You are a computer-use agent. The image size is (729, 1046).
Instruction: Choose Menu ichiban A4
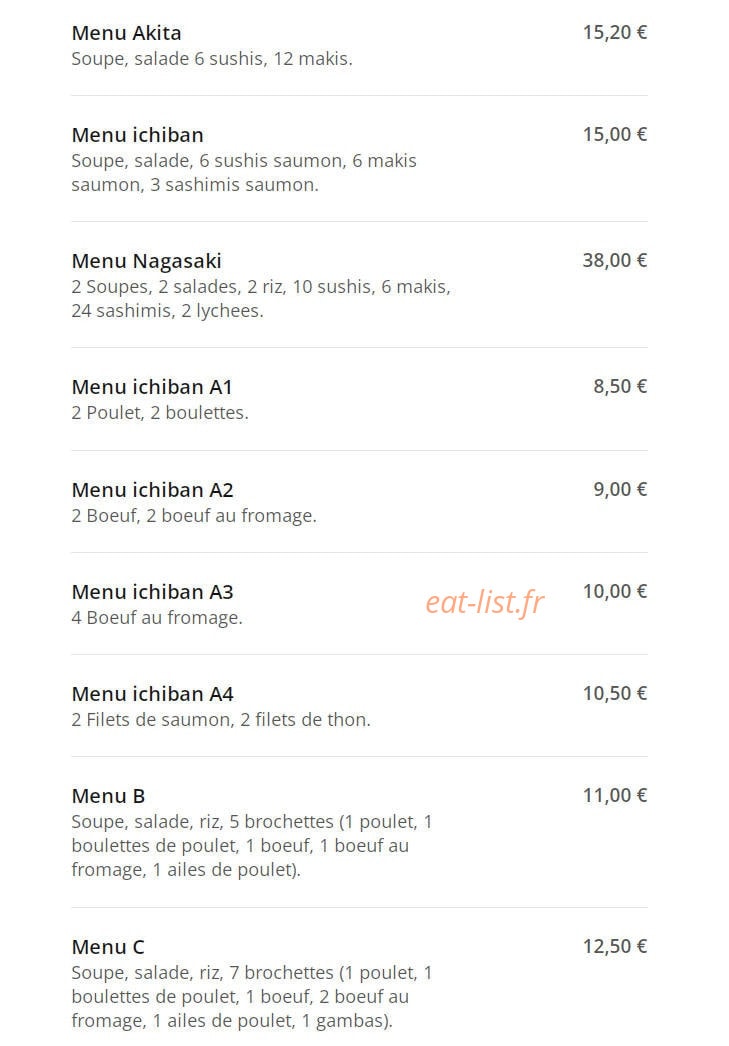point(152,694)
